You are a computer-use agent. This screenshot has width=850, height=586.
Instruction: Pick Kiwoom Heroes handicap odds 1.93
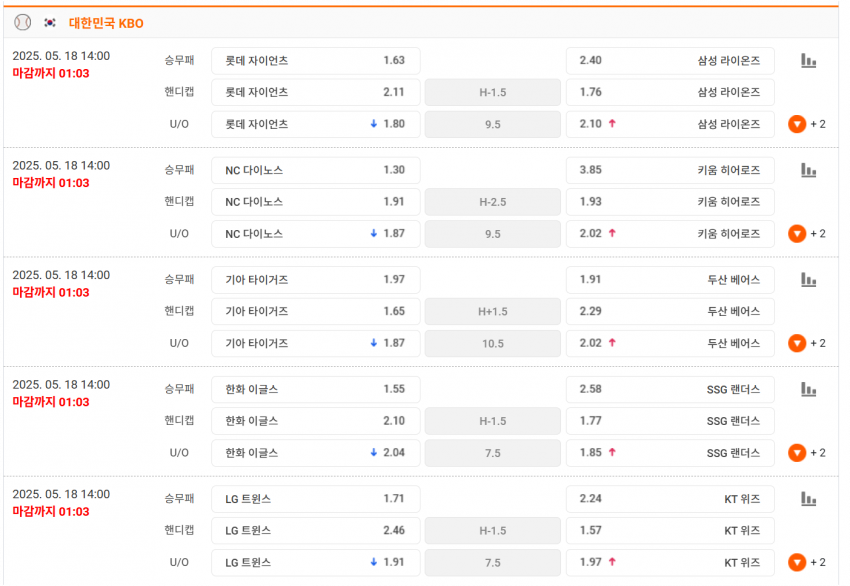coord(670,202)
